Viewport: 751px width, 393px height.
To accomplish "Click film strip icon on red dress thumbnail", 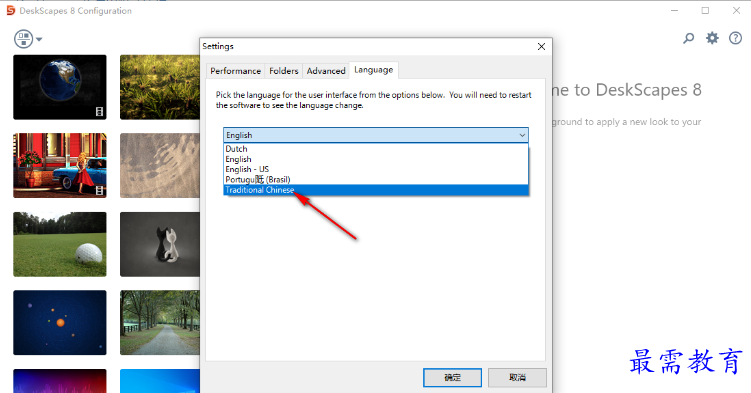I will [x=99, y=191].
